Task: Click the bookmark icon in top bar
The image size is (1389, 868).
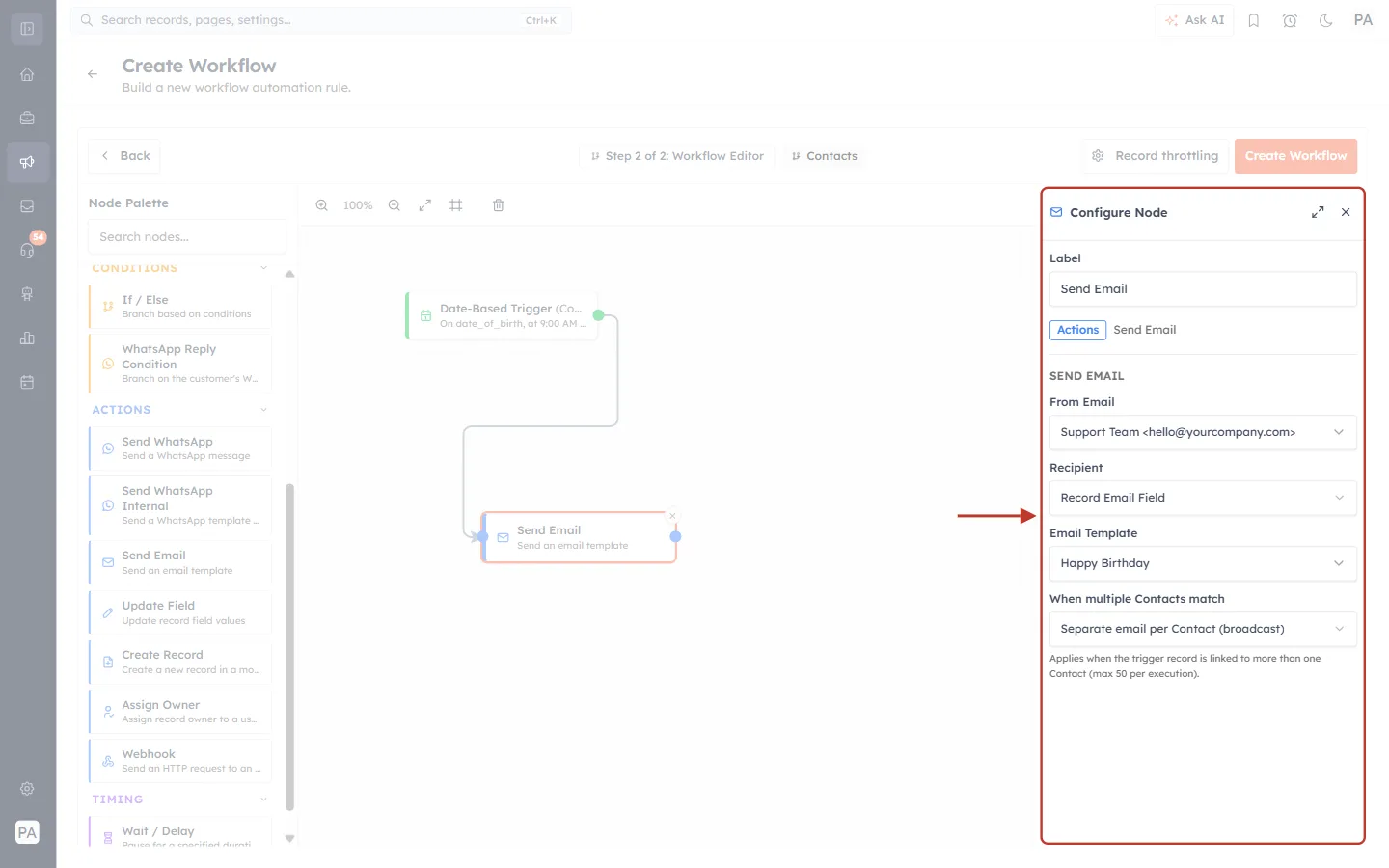Action: pos(1254,20)
